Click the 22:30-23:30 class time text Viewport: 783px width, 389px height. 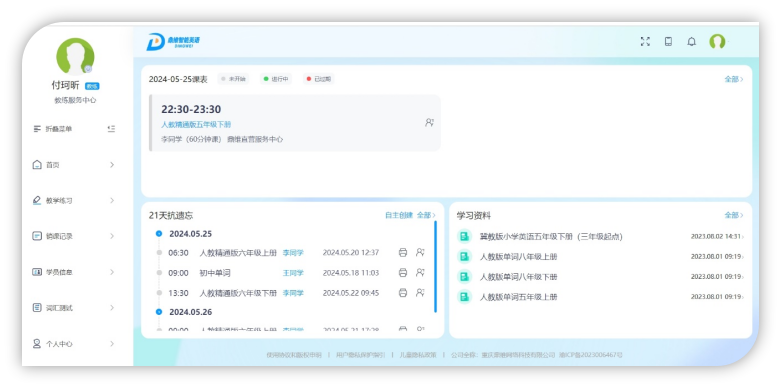click(191, 109)
